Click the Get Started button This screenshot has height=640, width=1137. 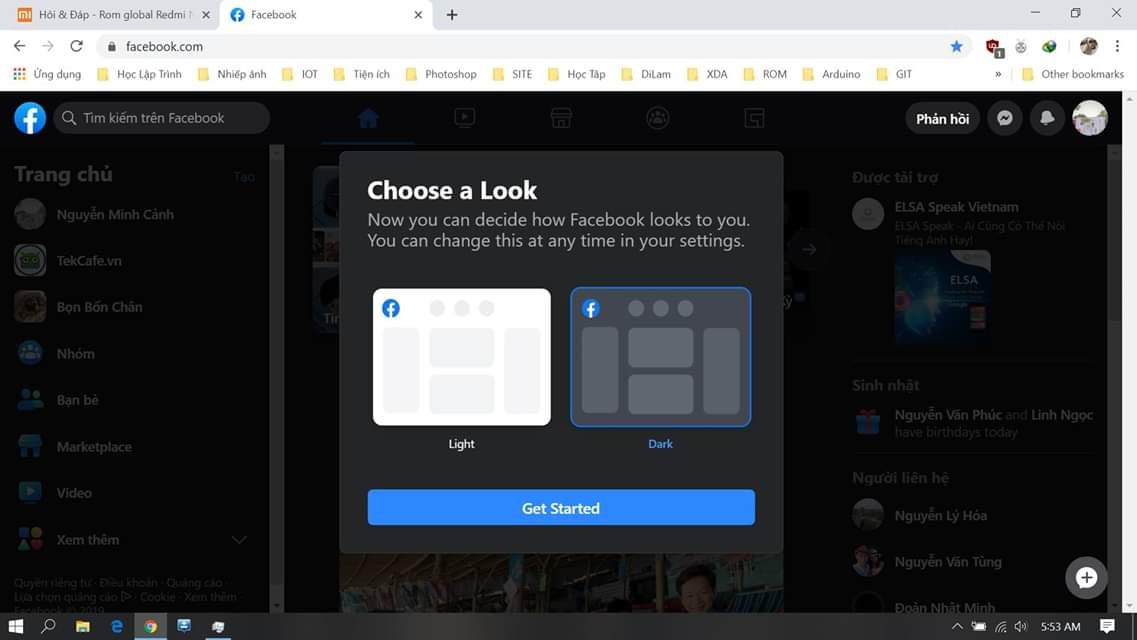pos(561,507)
